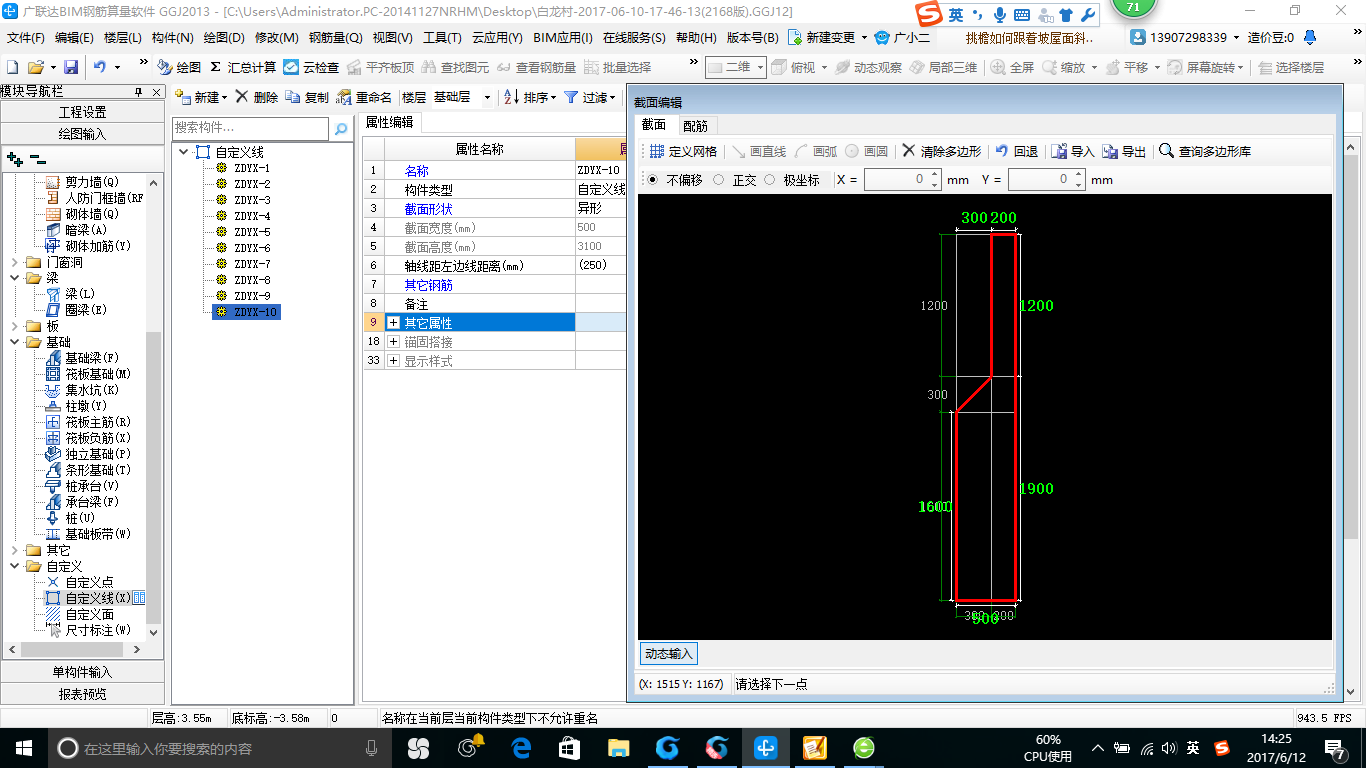Open the 新建 dropdown in component list

point(201,97)
